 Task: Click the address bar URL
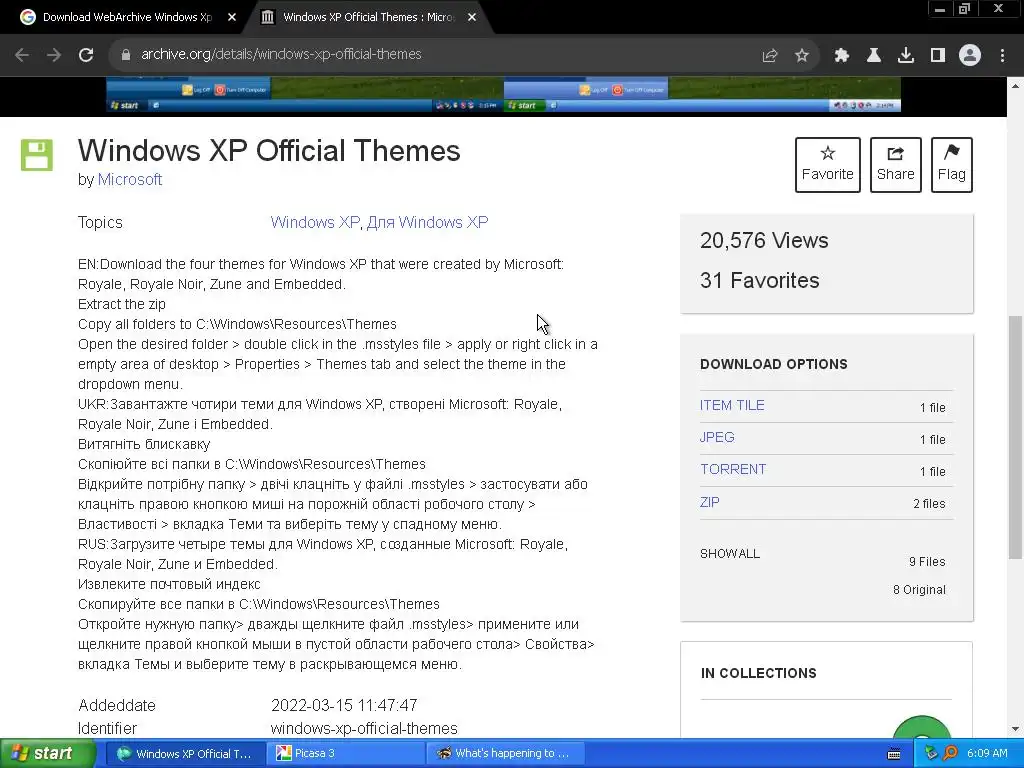tap(281, 55)
